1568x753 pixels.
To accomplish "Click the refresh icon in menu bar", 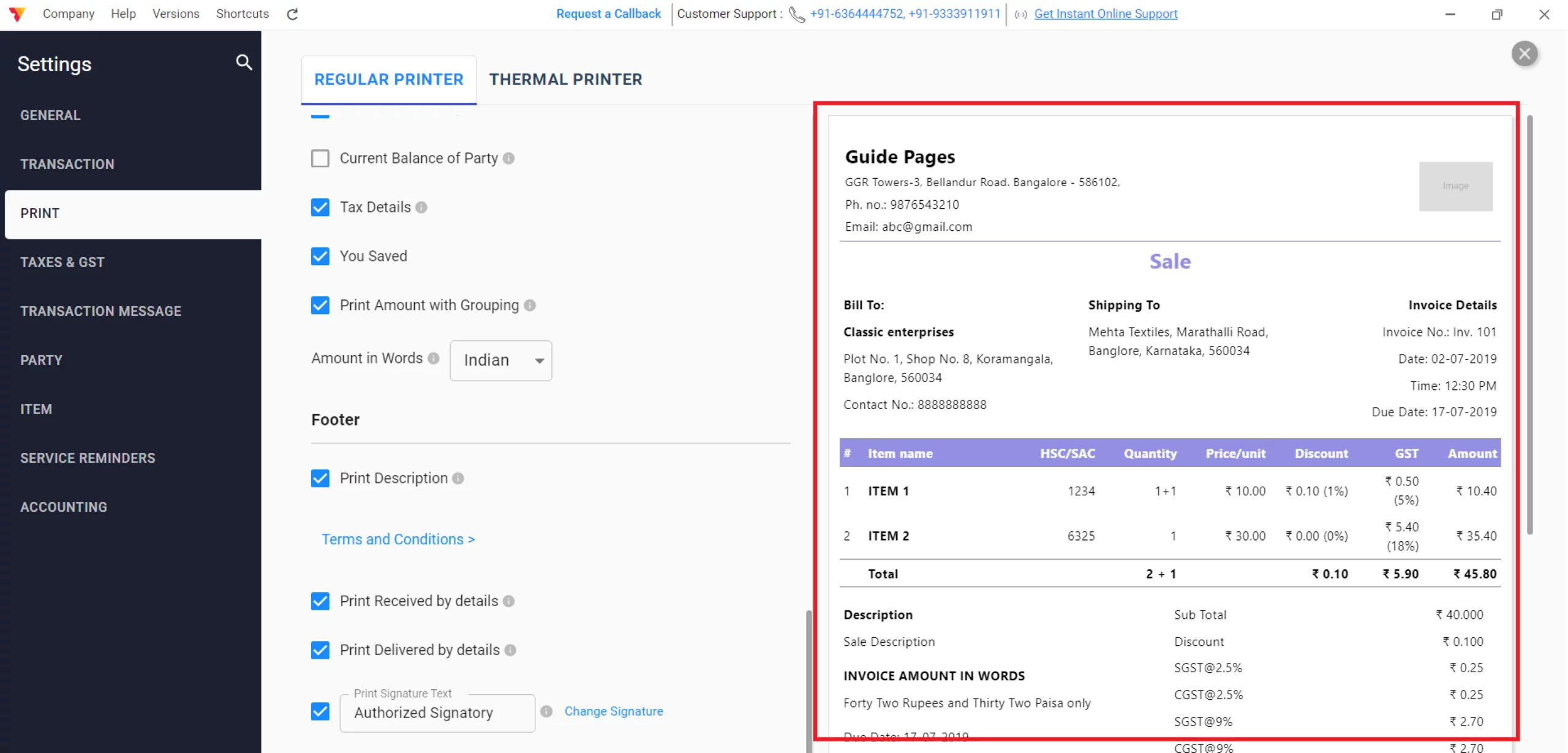I will point(292,14).
